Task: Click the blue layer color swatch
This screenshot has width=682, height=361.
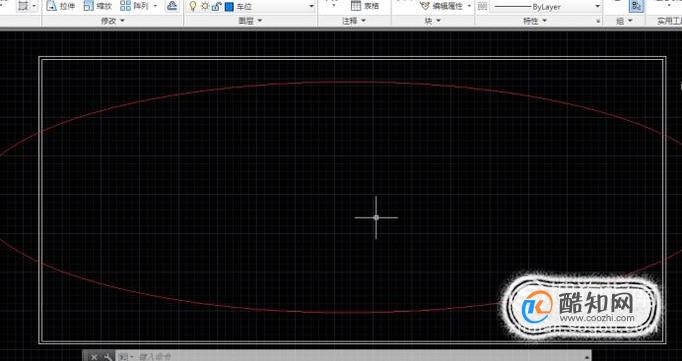Action: click(x=229, y=7)
